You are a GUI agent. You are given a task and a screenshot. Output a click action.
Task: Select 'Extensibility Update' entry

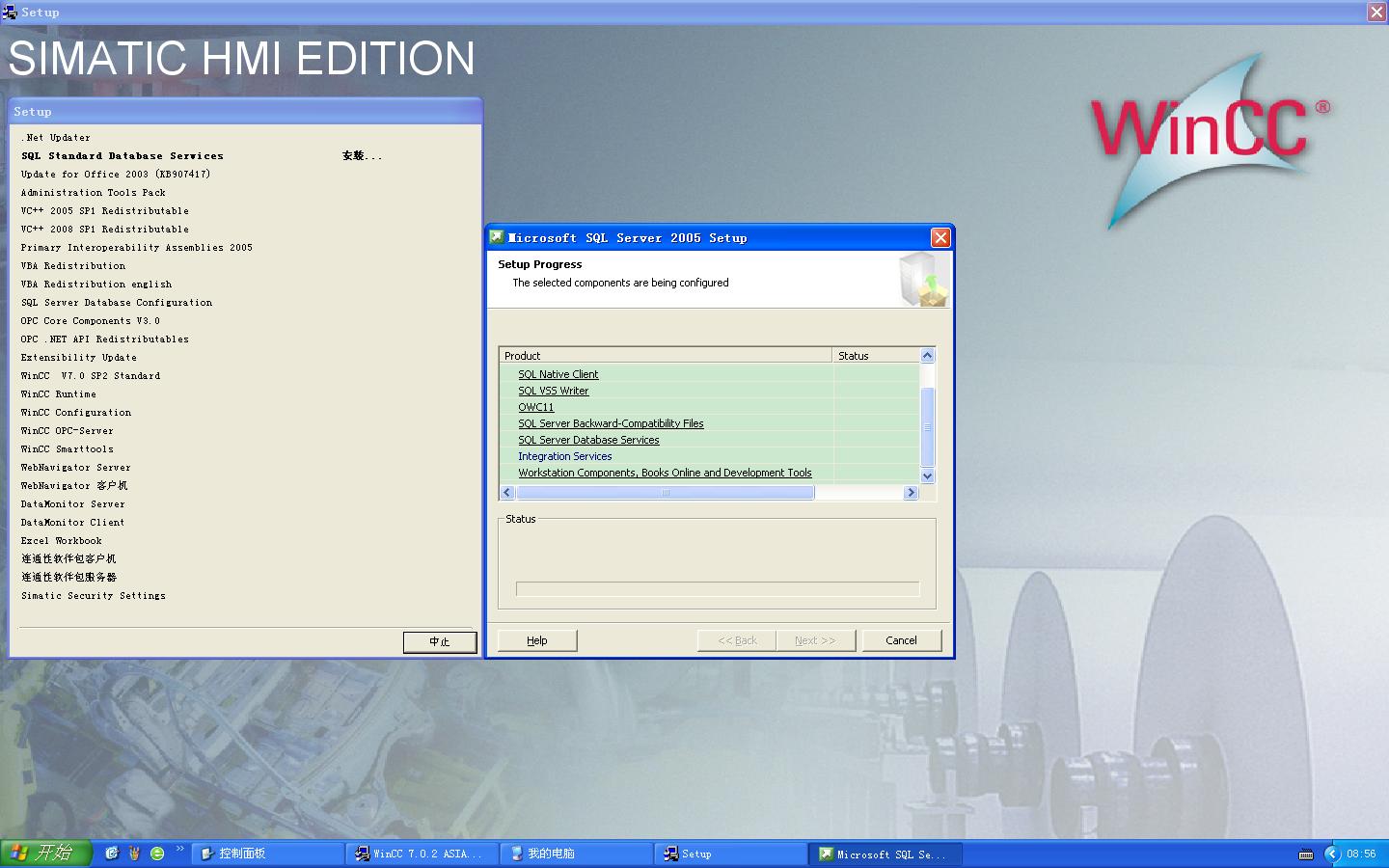[79, 358]
